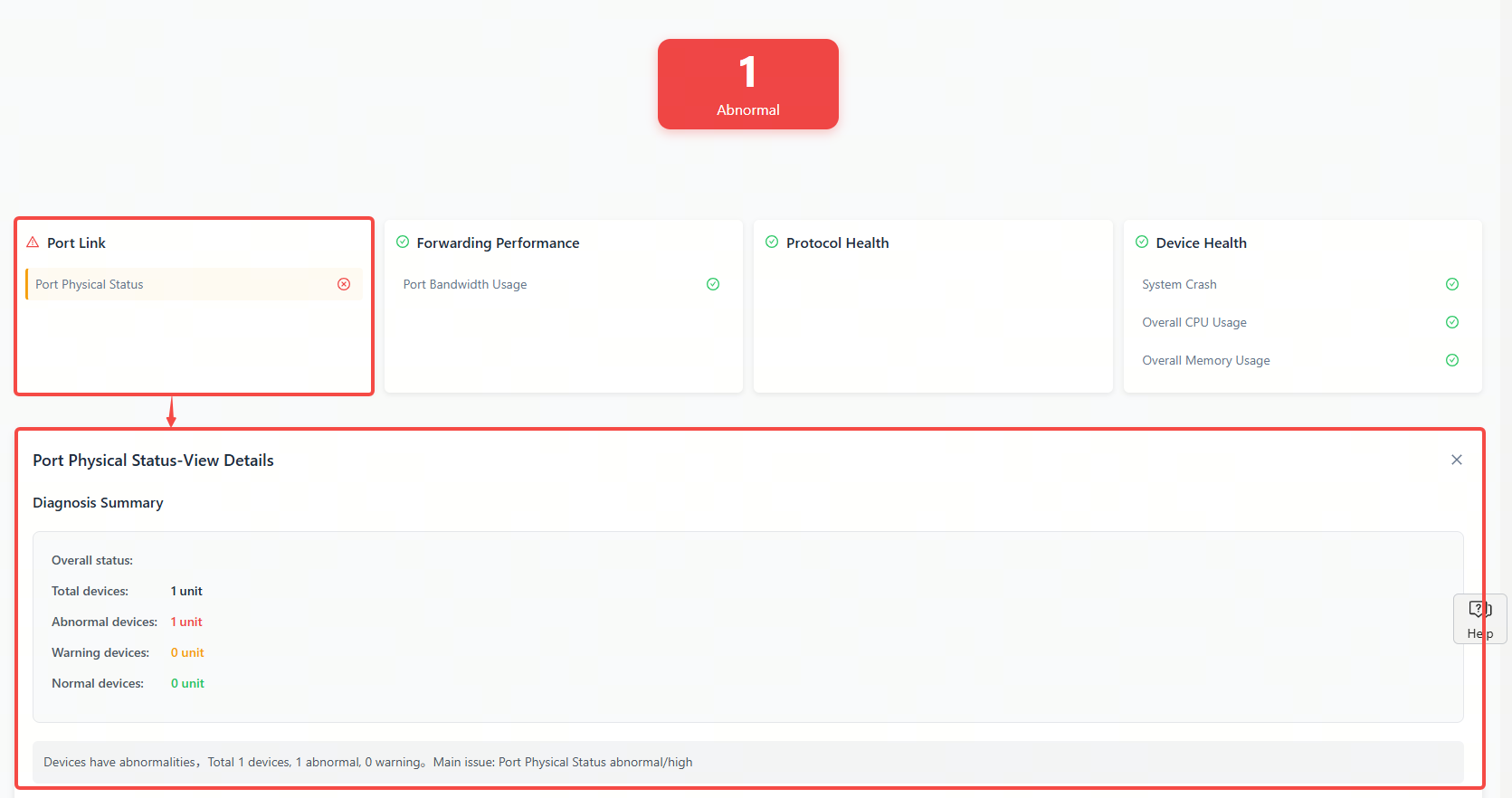Click the Protocol Health green check icon
1512x798 pixels.
pyautogui.click(x=772, y=242)
